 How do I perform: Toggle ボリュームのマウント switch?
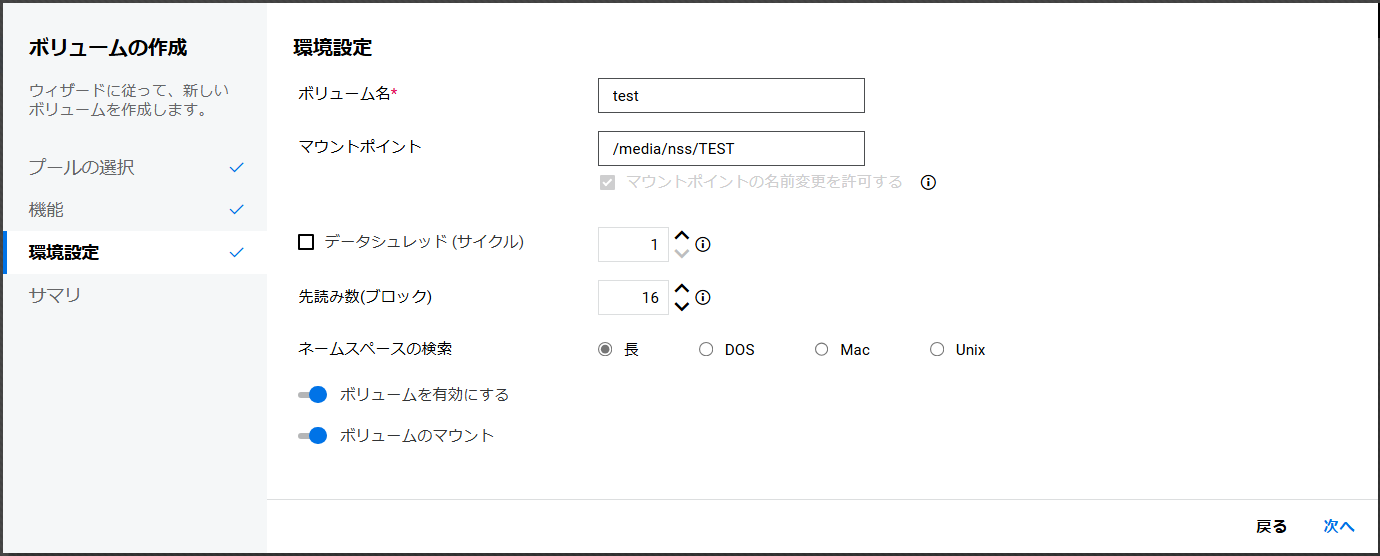(313, 436)
